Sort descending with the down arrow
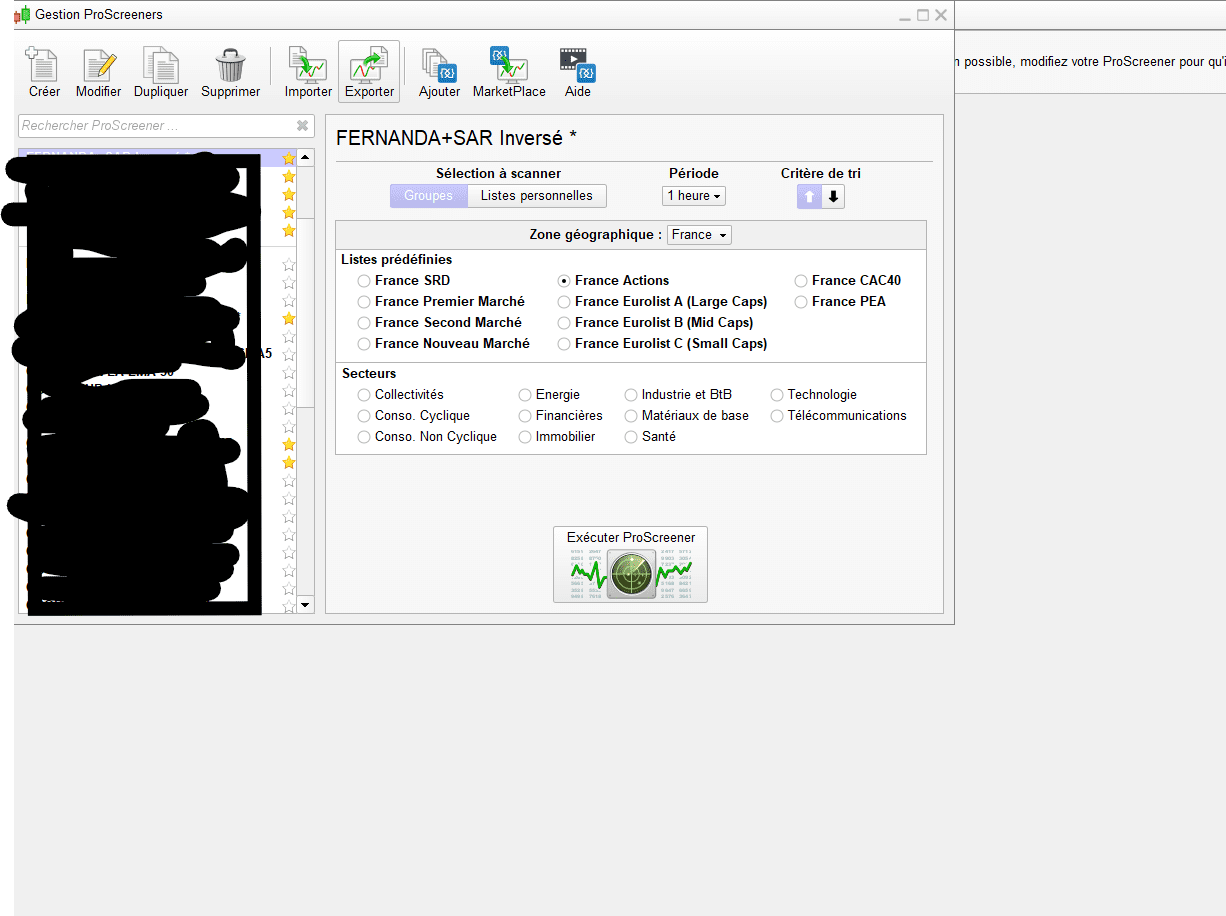1226x916 pixels. [x=833, y=197]
